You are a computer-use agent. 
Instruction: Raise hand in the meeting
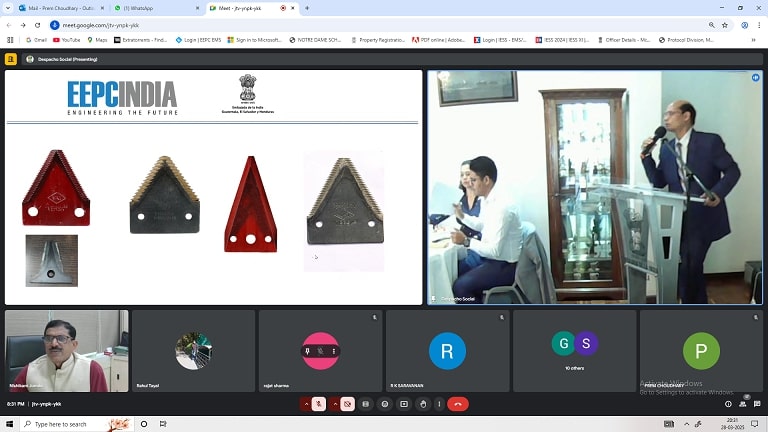click(423, 404)
